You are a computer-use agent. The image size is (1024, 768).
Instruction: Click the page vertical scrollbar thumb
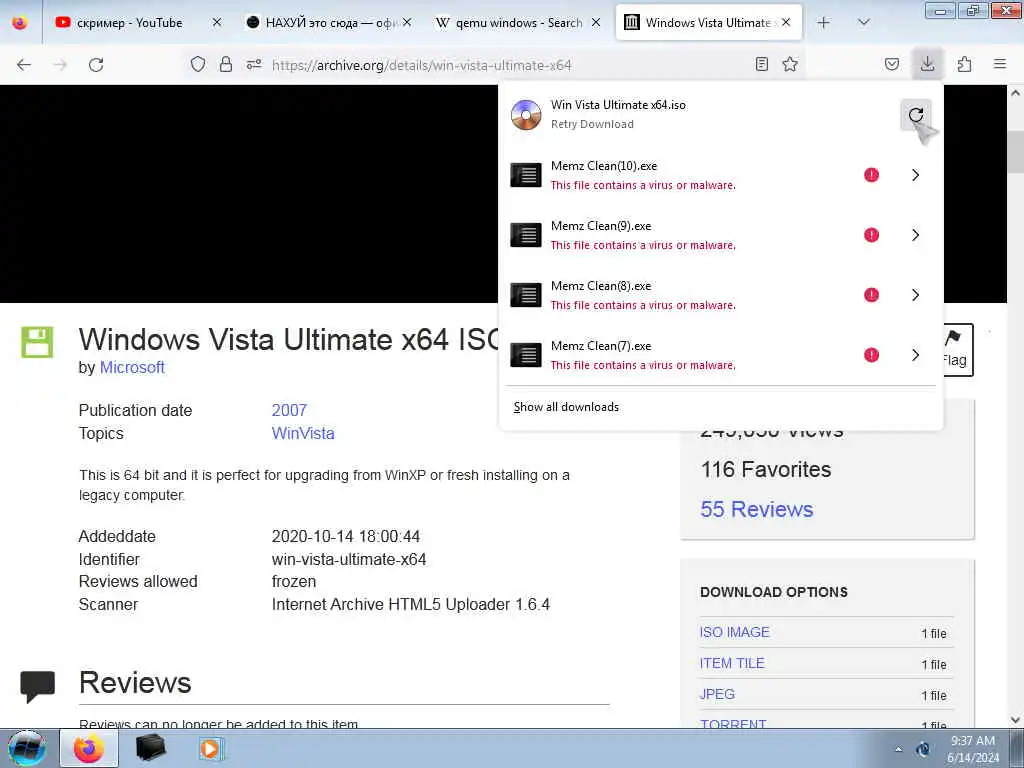coord(1016,150)
